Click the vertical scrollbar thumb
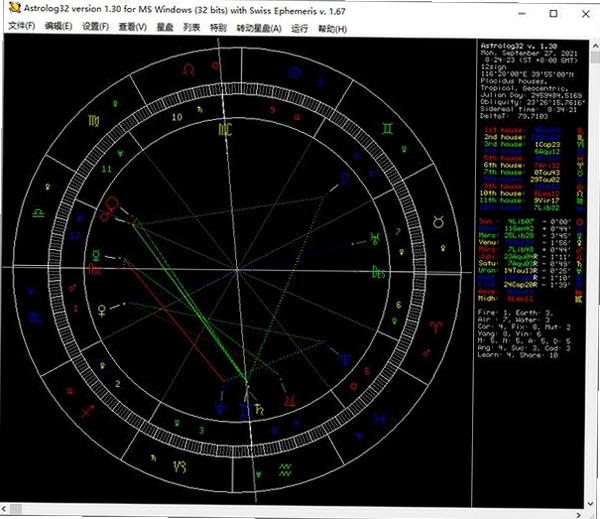 coord(595,57)
